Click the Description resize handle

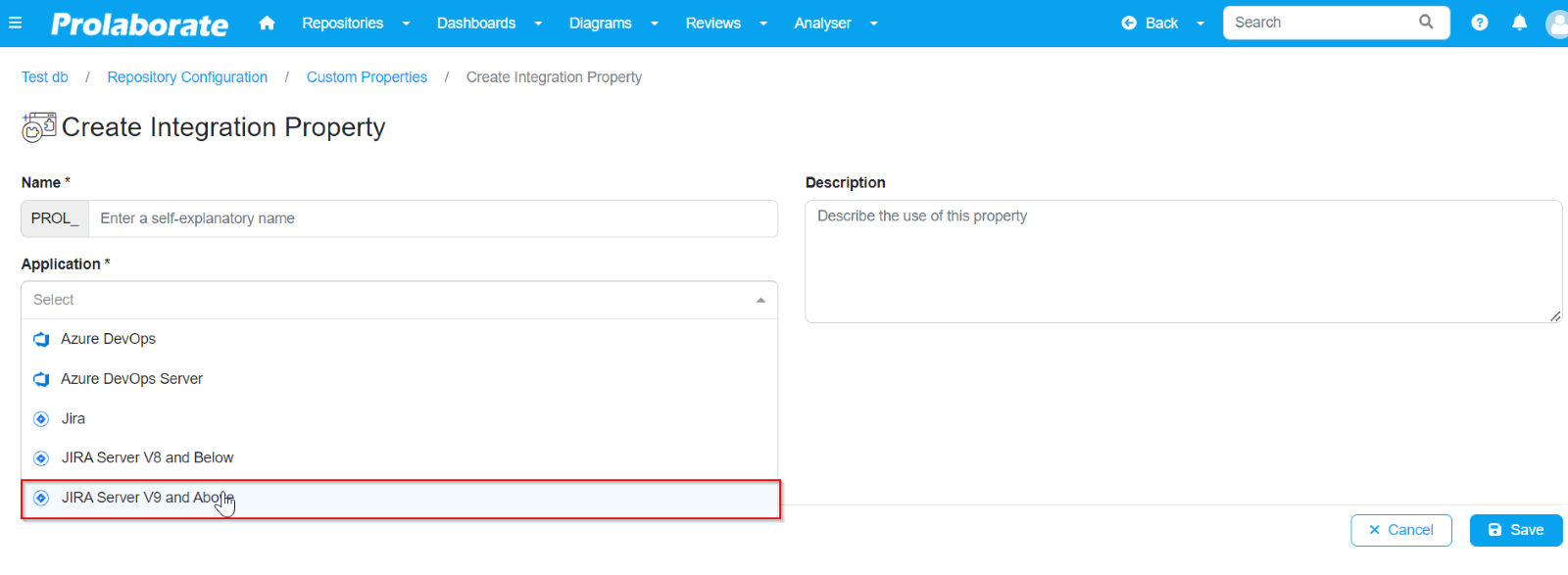point(1555,316)
